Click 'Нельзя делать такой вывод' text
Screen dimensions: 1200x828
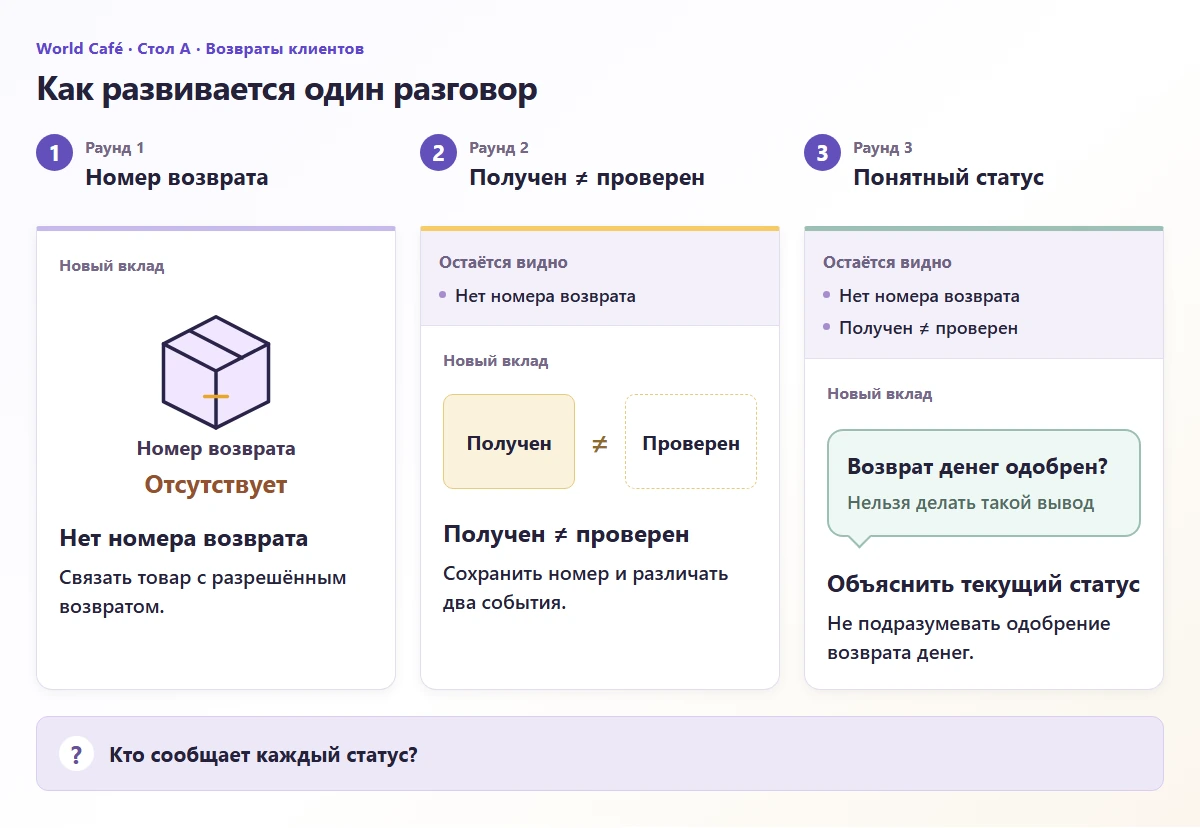point(971,503)
